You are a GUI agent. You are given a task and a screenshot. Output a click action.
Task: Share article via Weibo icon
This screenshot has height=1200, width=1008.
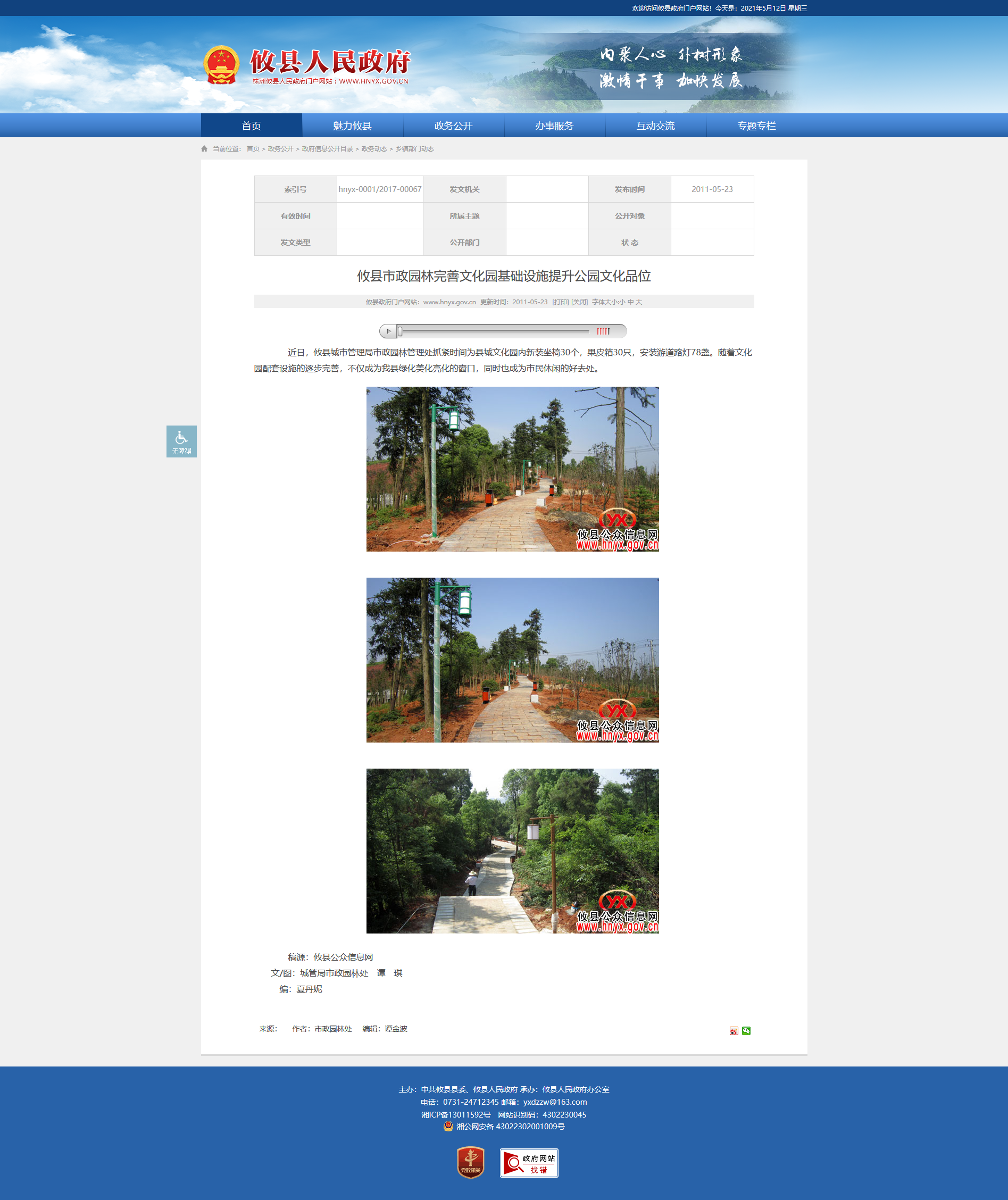(734, 1031)
